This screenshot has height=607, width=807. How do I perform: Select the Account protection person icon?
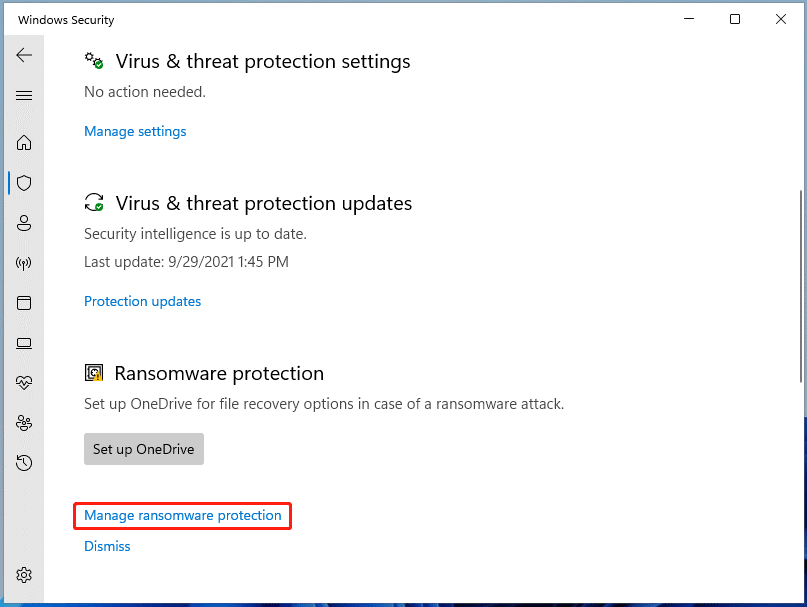coord(24,223)
